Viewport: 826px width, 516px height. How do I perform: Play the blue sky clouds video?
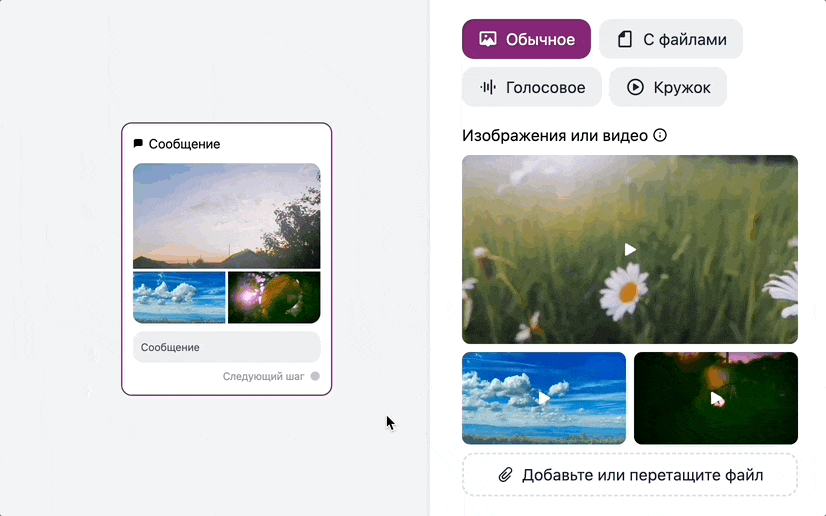tap(544, 398)
